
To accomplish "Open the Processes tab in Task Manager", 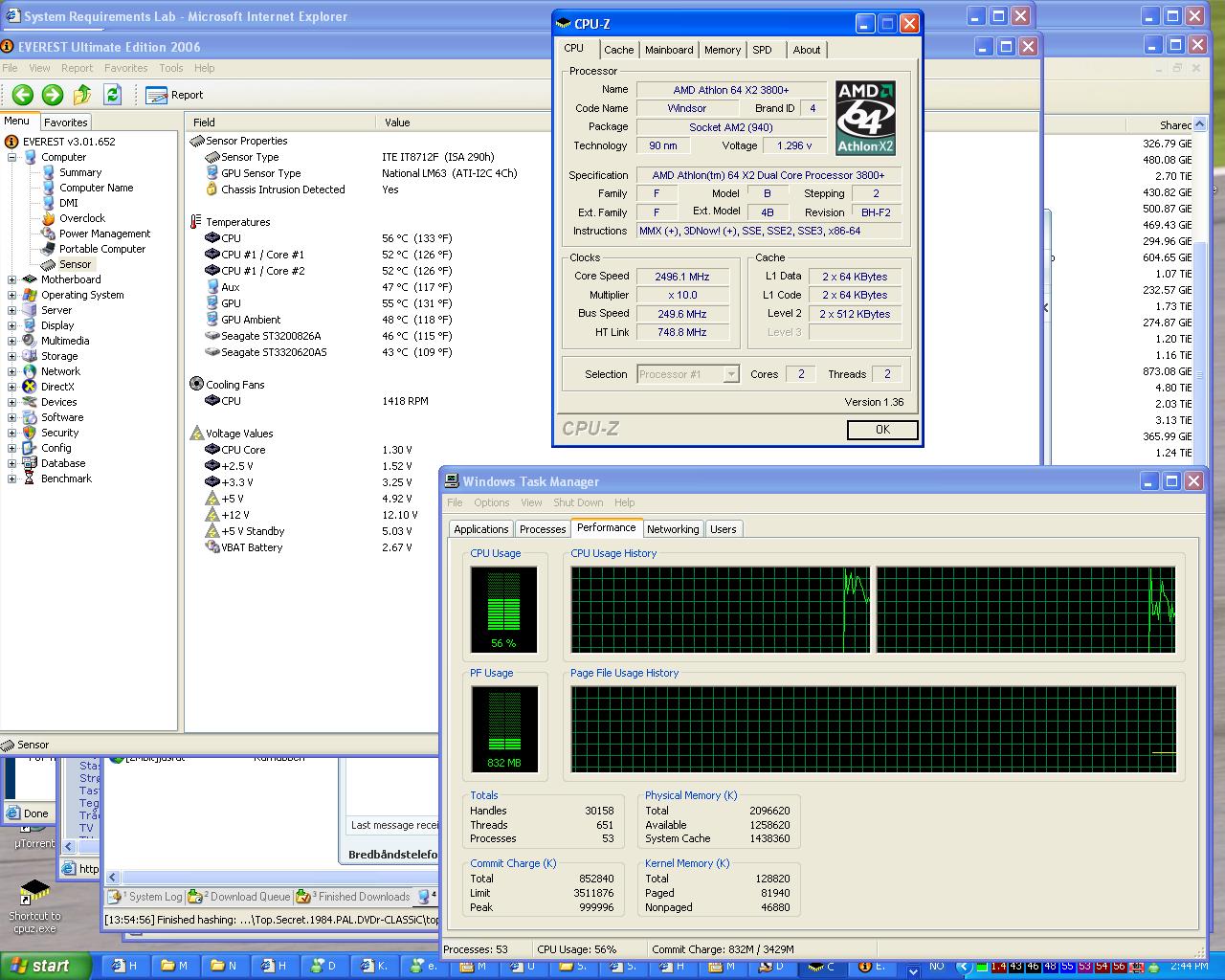I will coord(543,529).
